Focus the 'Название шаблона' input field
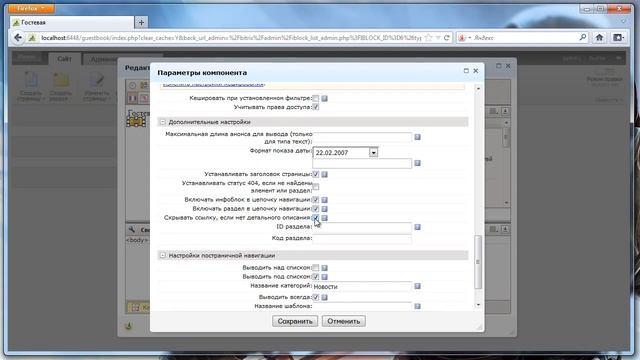This screenshot has width=640, height=360. pos(362,306)
